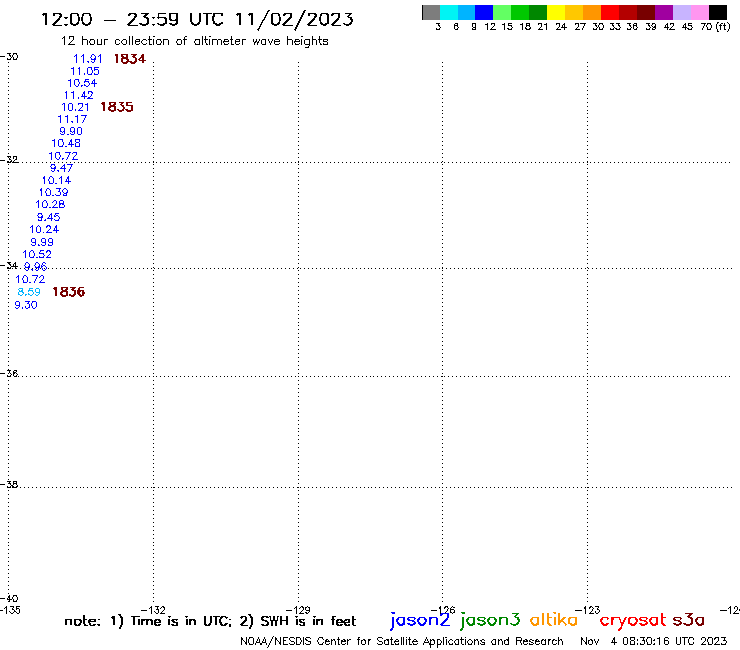The image size is (740, 650).
Task: Select the -36 latitude axis label
Action: click(x=9, y=373)
